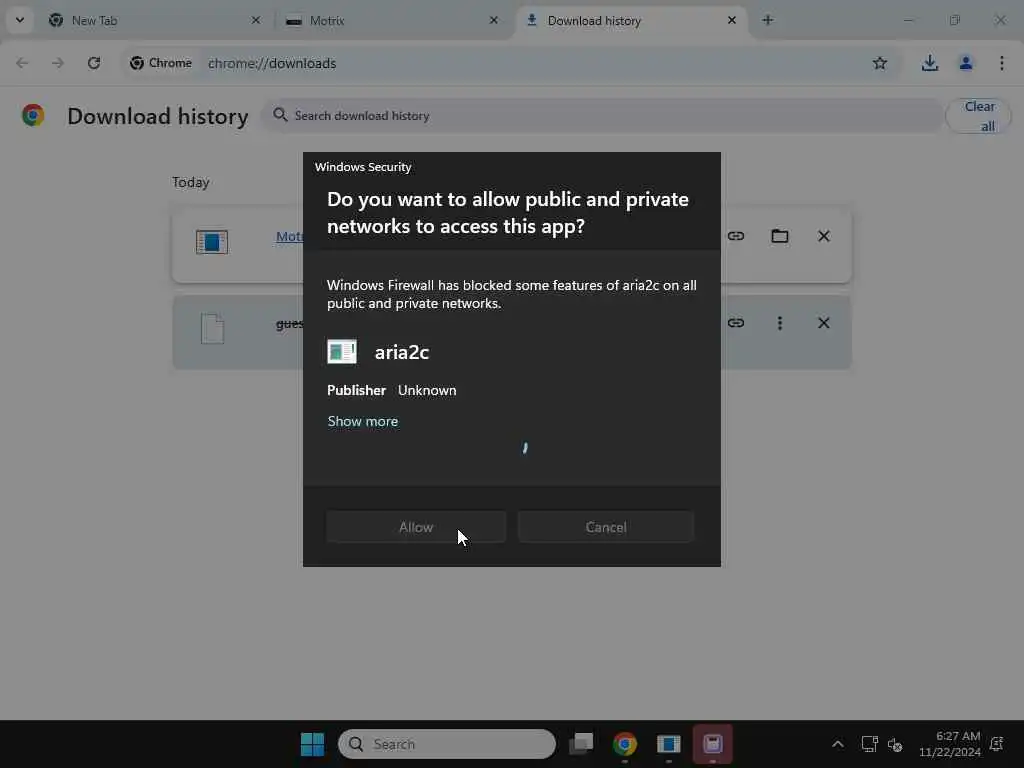Click the Publisher Unknown text

[x=392, y=390]
